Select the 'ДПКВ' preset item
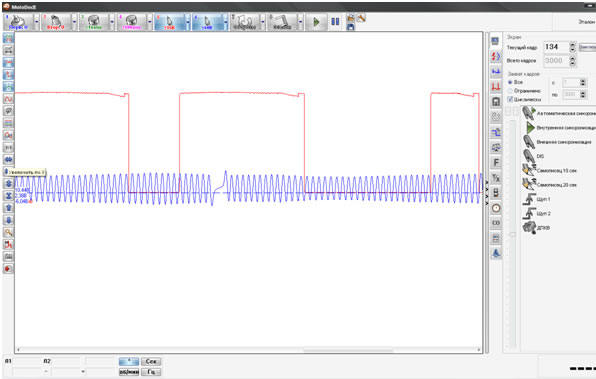Image resolution: width=596 pixels, height=379 pixels. point(536,228)
